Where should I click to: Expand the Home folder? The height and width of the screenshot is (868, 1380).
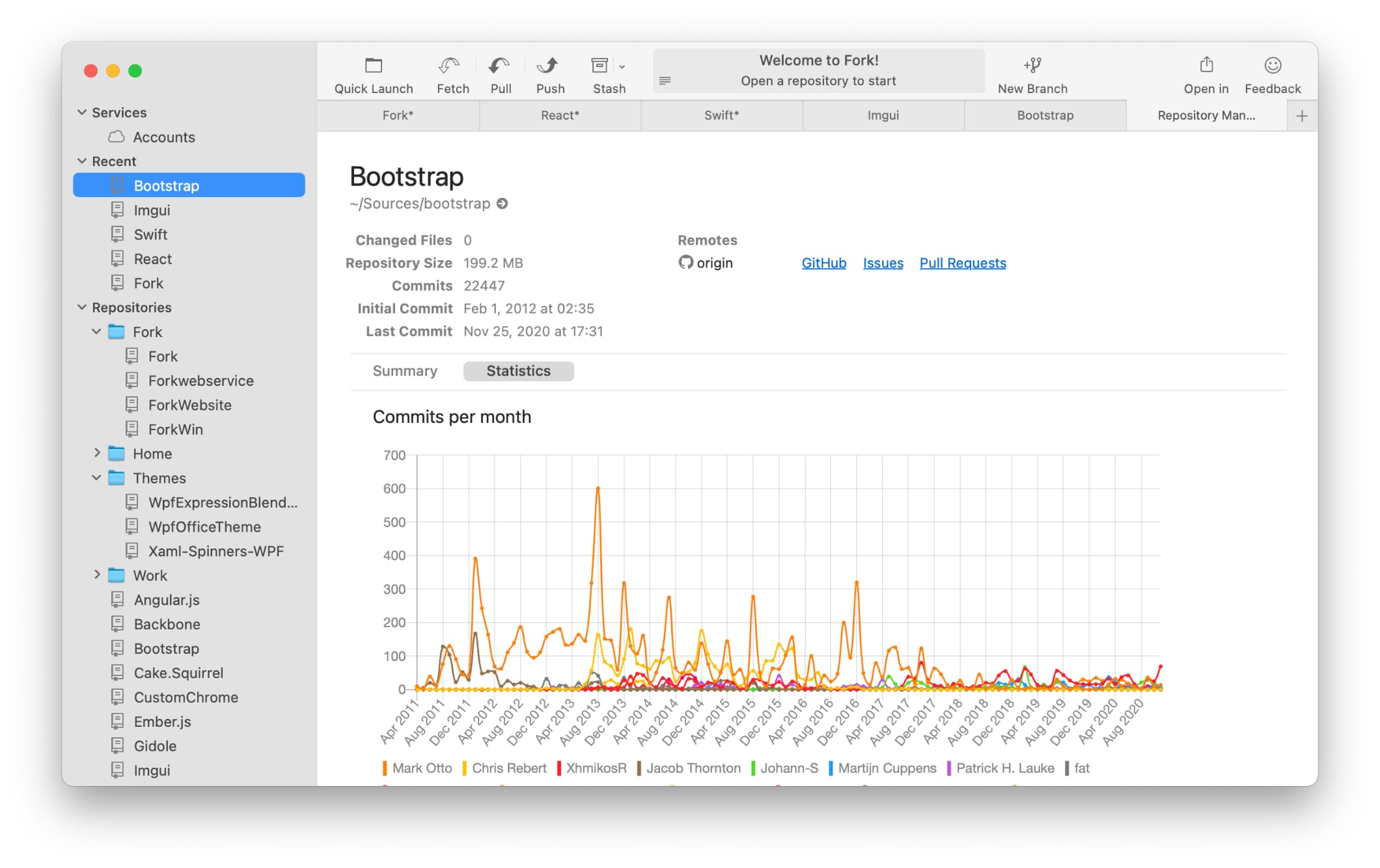96,454
